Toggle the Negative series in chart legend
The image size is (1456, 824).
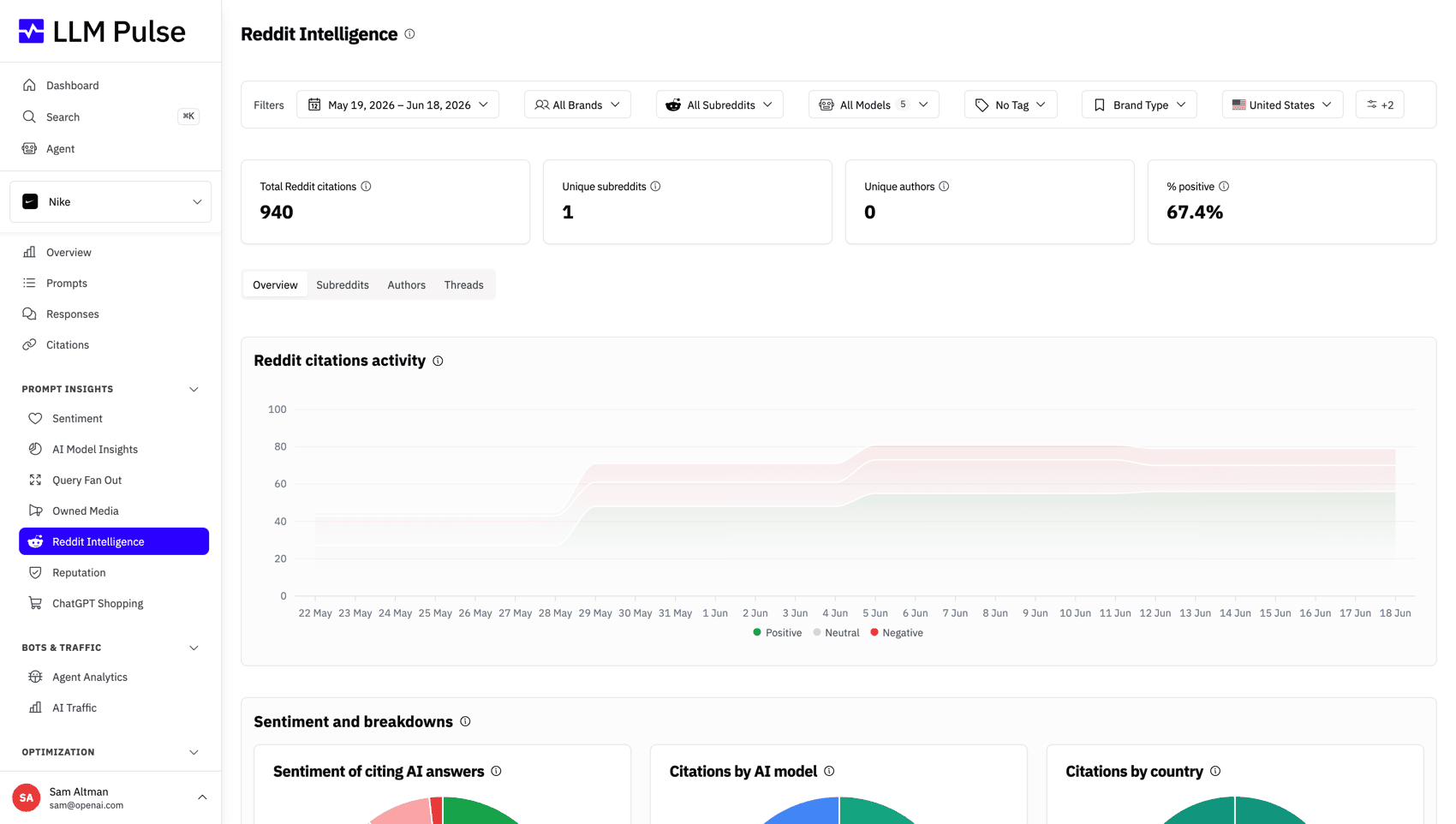pos(897,632)
